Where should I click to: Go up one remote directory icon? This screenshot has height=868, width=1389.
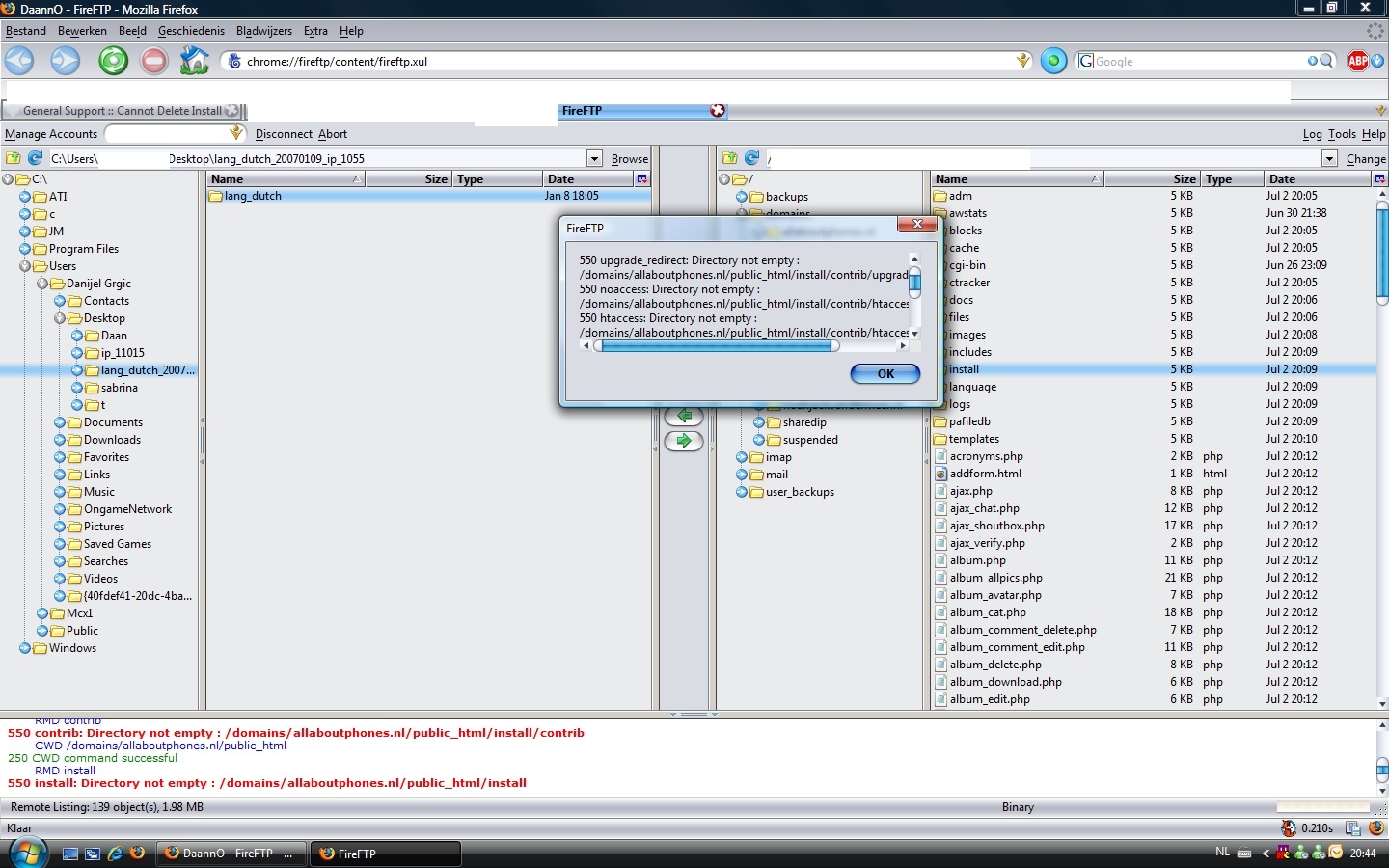tap(730, 158)
